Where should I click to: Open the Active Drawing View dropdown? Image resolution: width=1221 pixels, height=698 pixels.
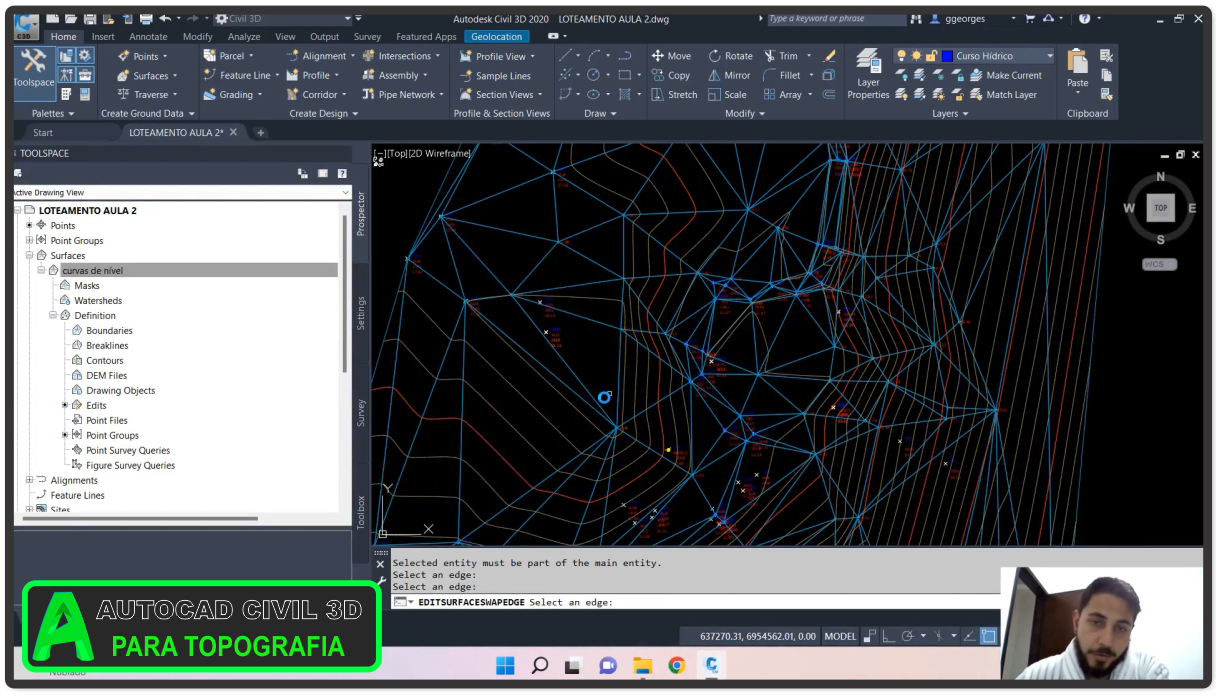[346, 192]
